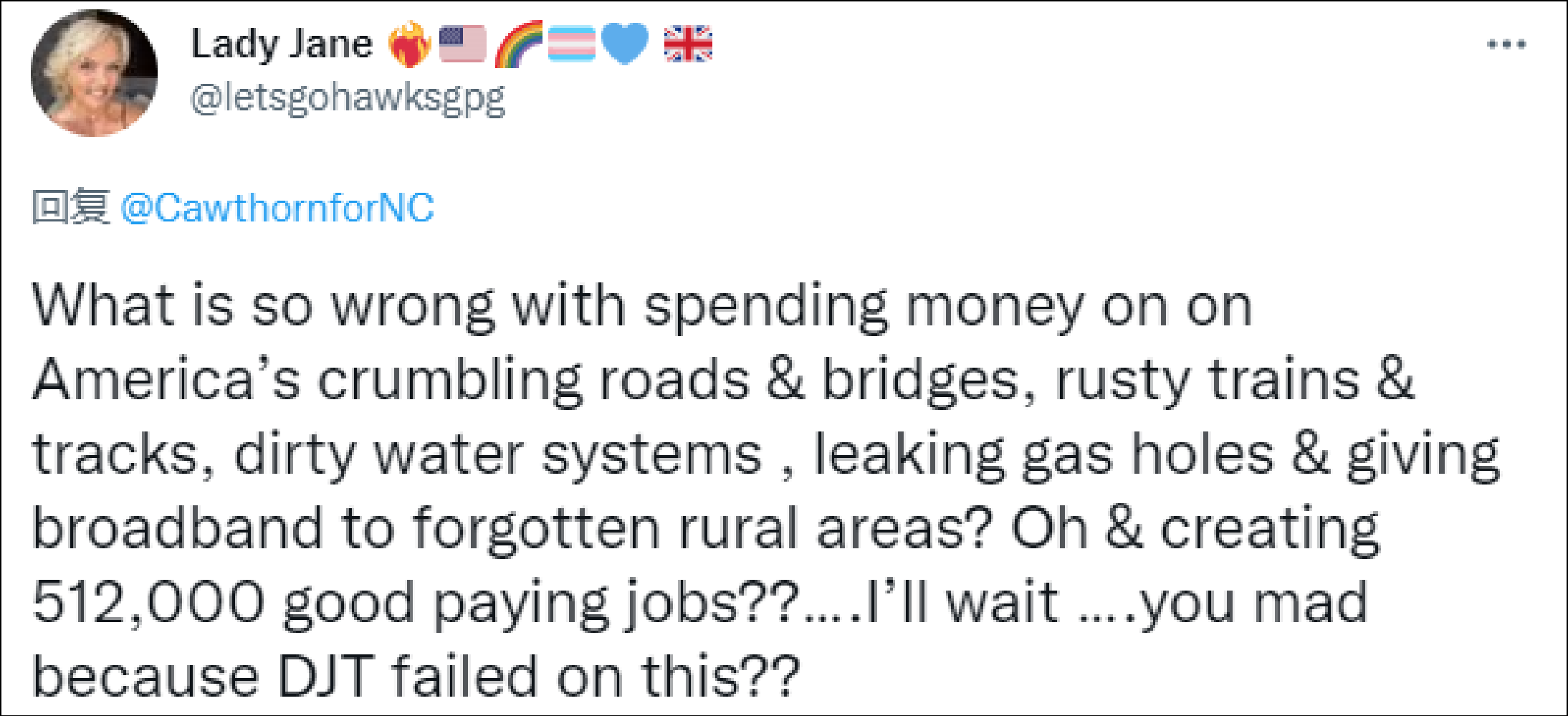Click the 回复 reply label
Viewport: 1568px width, 716px height.
point(70,209)
